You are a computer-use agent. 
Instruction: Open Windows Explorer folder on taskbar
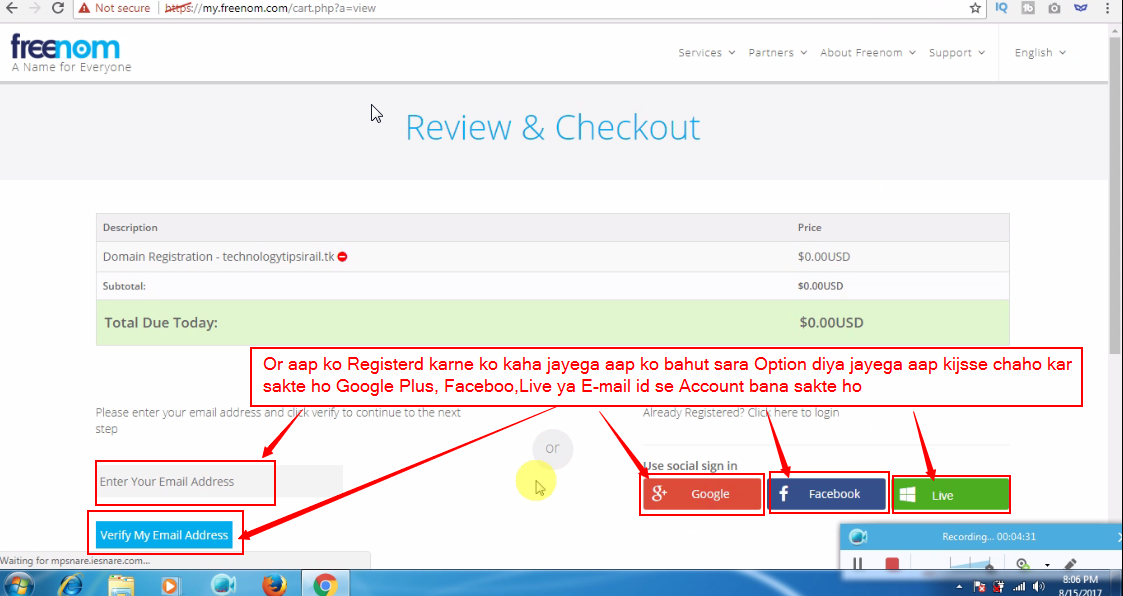pos(121,585)
